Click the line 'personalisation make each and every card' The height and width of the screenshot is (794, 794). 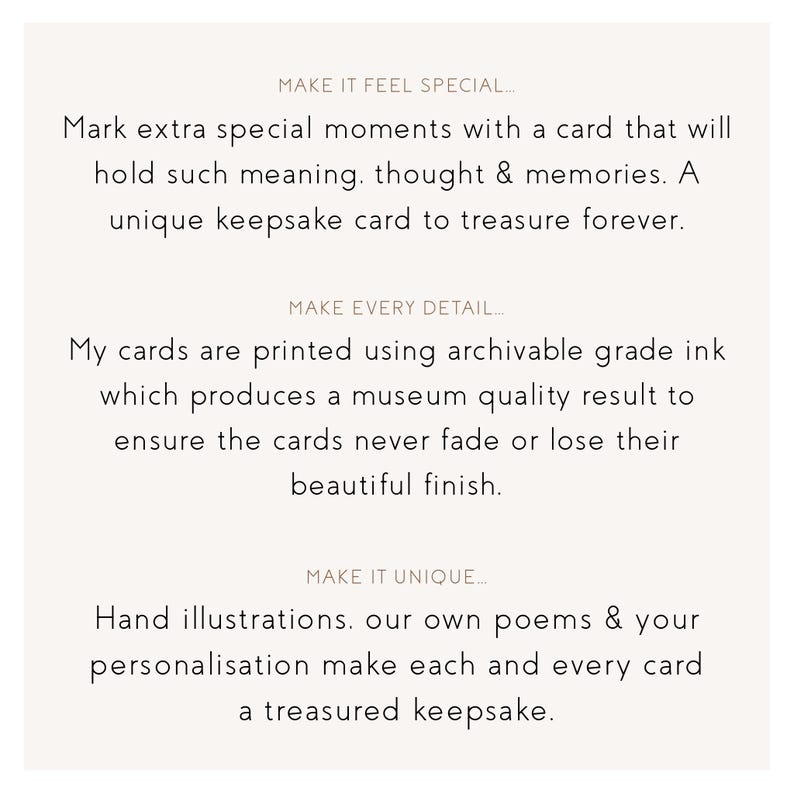tap(397, 665)
